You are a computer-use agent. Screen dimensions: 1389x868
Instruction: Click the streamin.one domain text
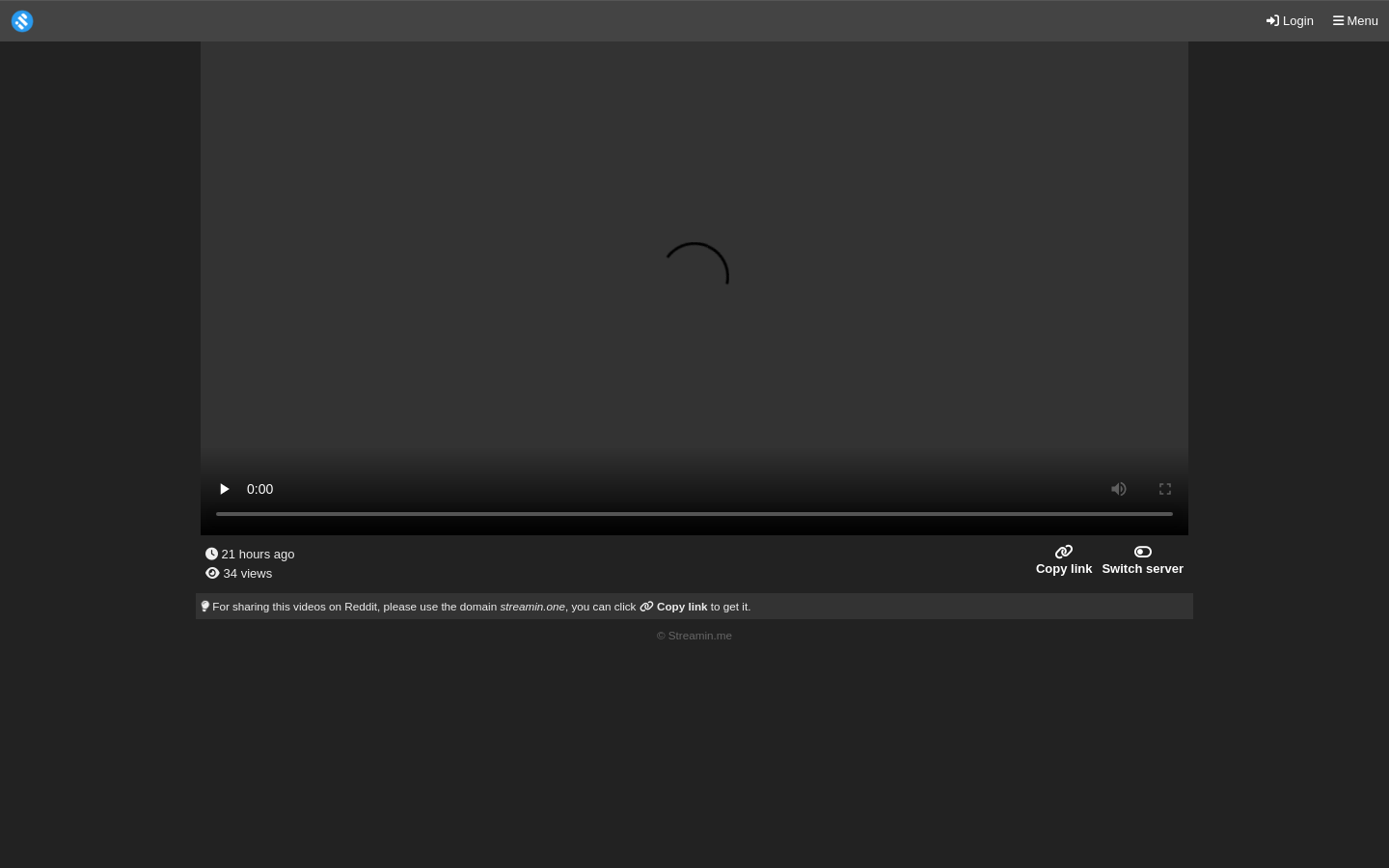(x=531, y=607)
